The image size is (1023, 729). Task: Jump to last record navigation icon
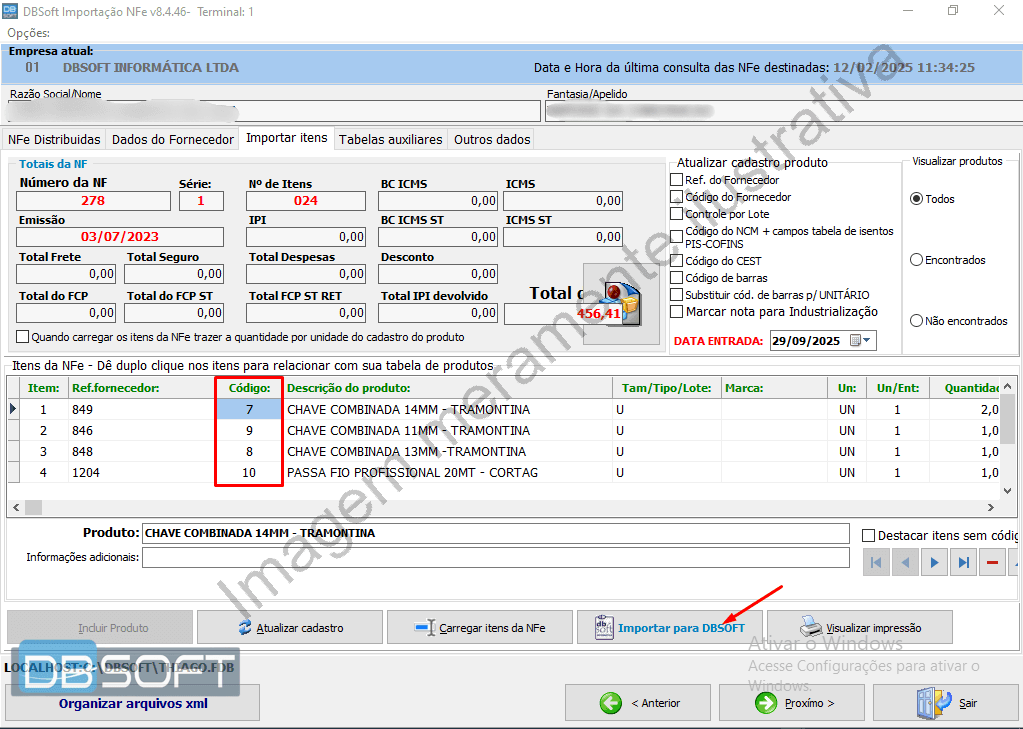click(x=962, y=561)
